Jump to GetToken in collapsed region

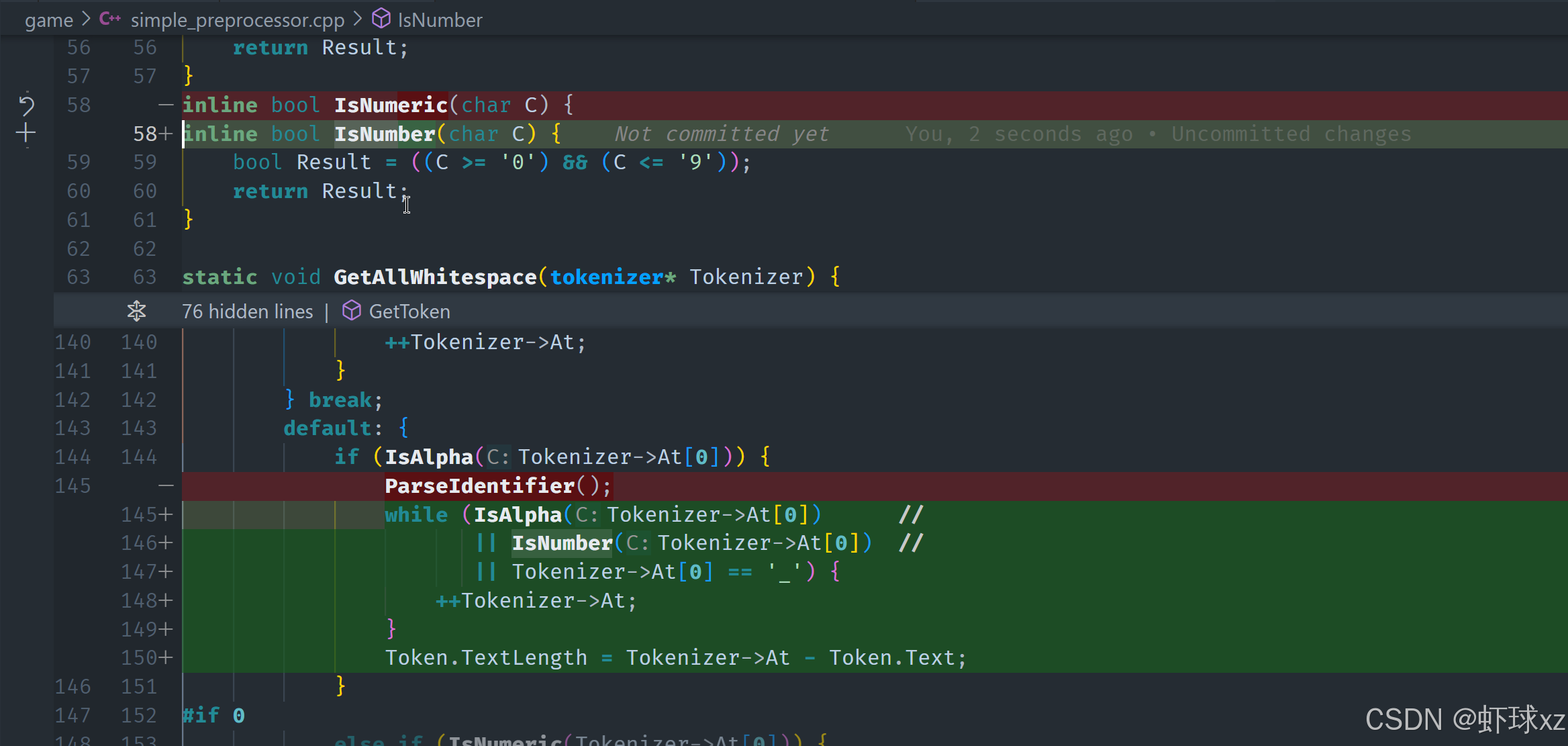point(409,312)
